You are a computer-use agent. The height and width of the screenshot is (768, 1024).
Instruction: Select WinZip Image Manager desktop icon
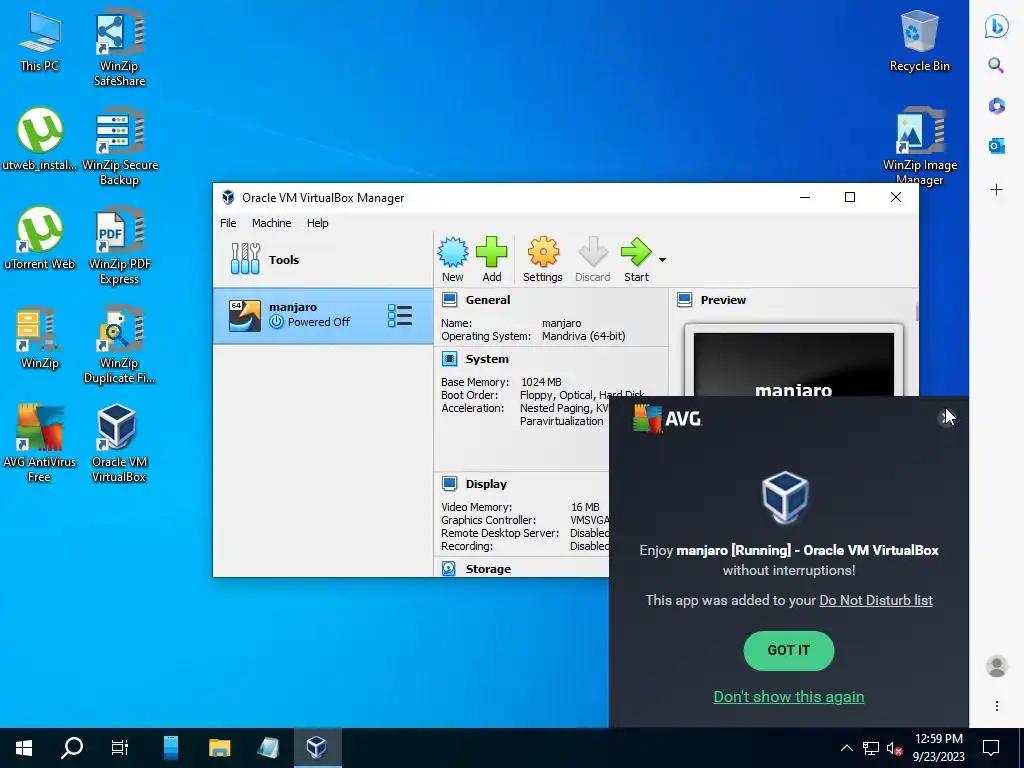pyautogui.click(x=920, y=145)
